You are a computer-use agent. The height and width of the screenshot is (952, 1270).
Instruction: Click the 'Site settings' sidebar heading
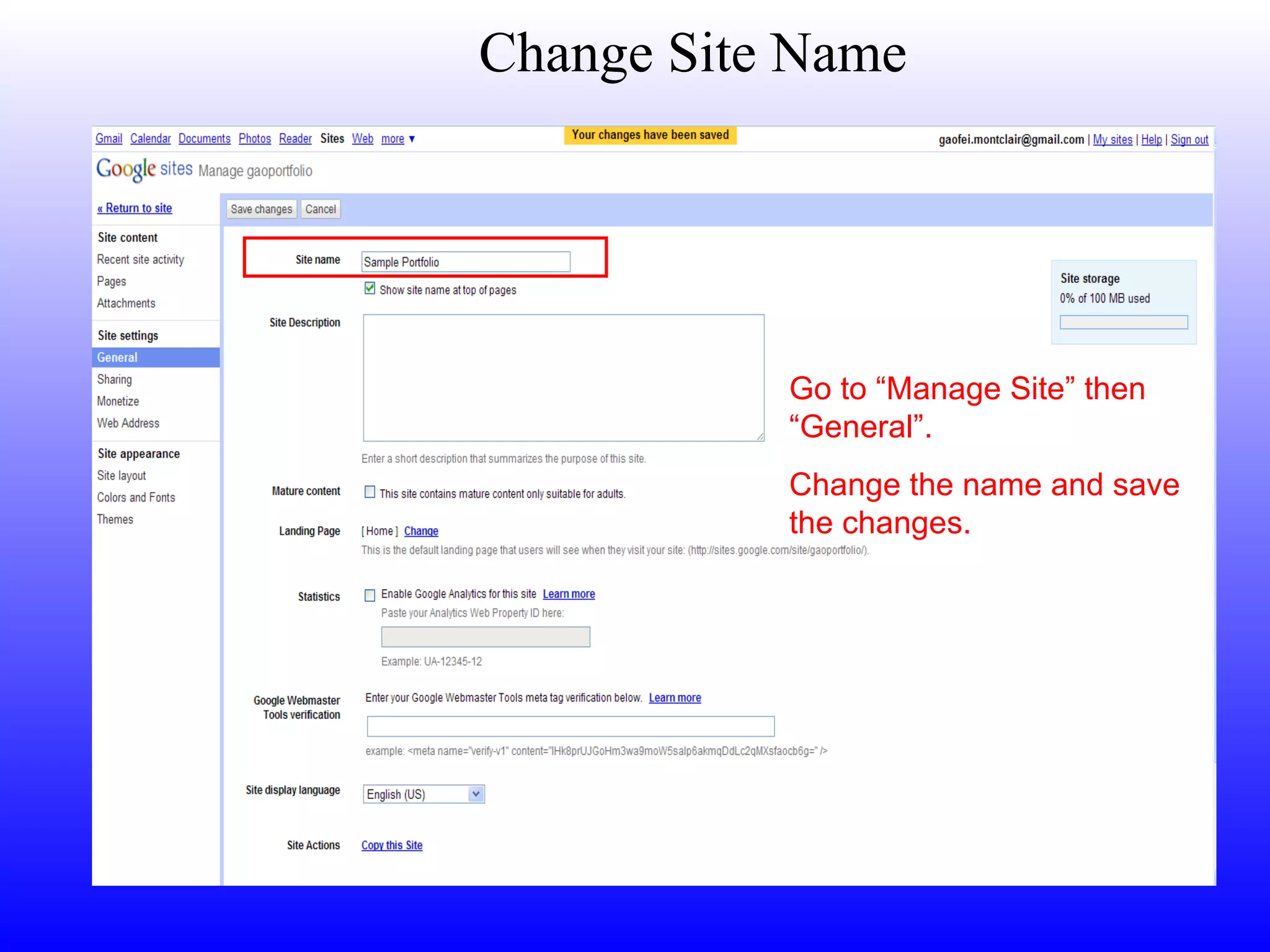(128, 335)
